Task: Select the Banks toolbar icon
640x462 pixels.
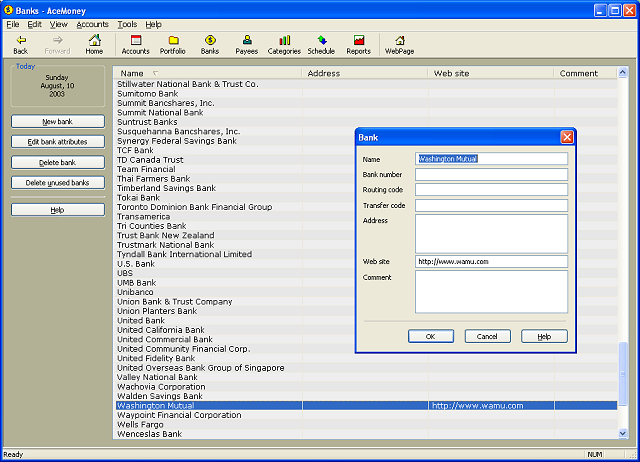Action: tap(210, 44)
